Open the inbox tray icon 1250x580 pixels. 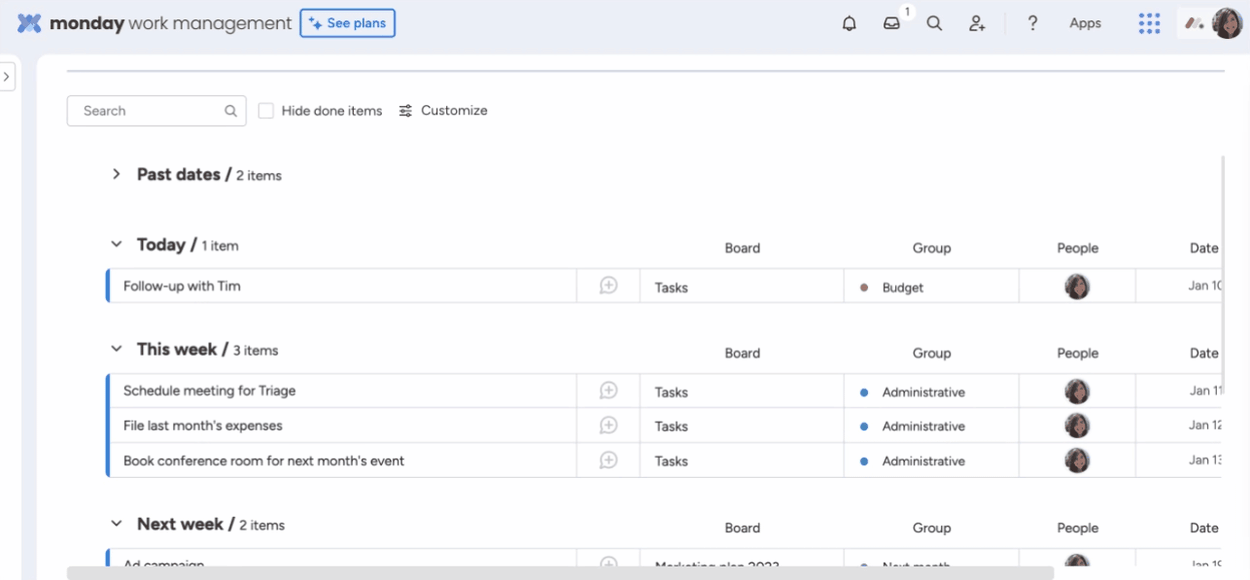point(891,24)
